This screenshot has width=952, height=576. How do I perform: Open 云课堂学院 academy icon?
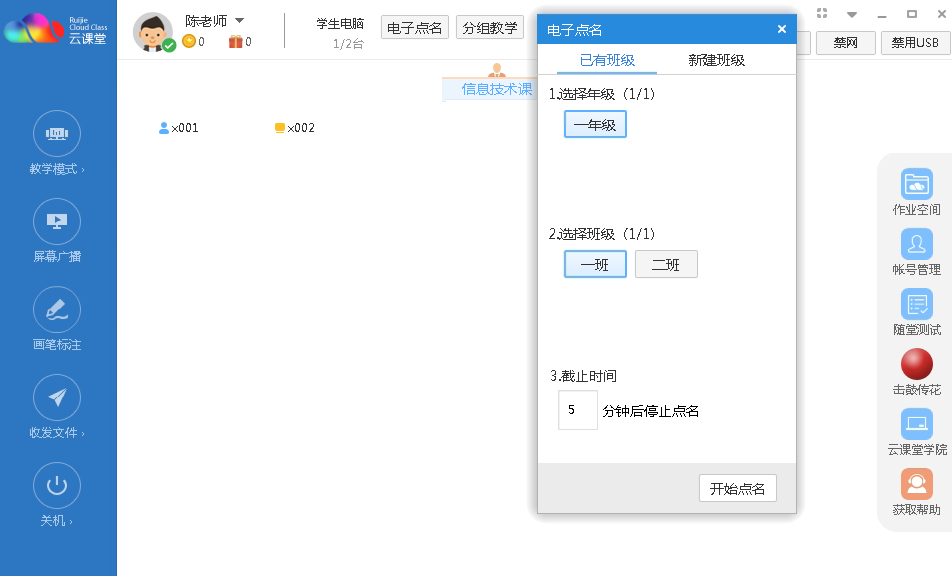coord(916,424)
